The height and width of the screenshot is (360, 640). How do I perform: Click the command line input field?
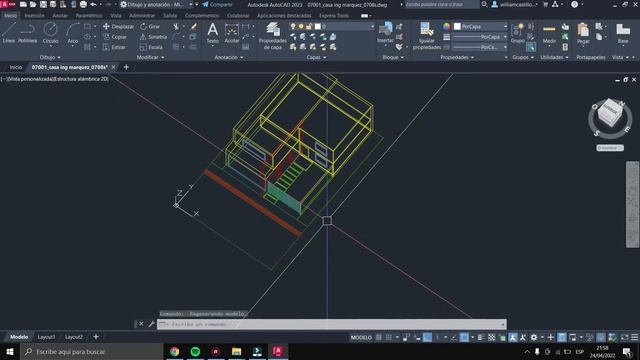pos(331,324)
